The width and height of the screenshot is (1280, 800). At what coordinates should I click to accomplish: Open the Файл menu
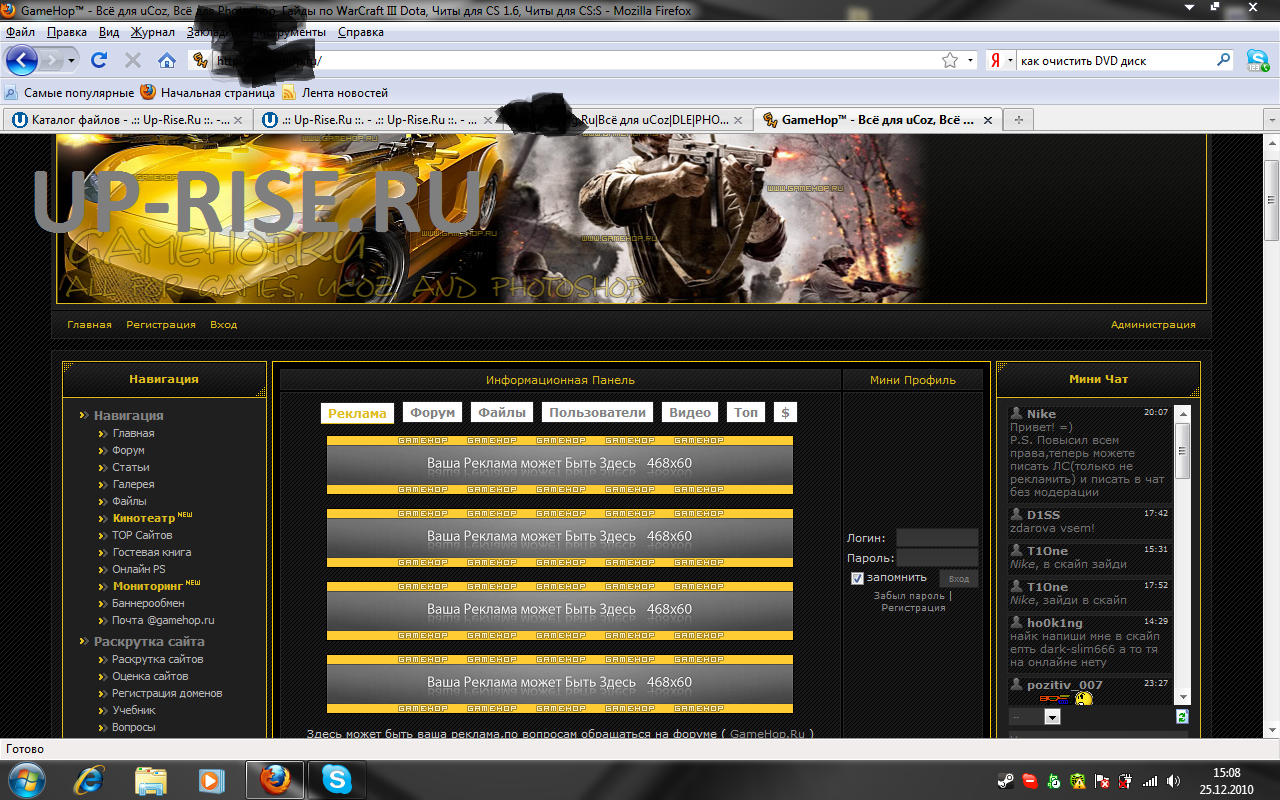(20, 32)
